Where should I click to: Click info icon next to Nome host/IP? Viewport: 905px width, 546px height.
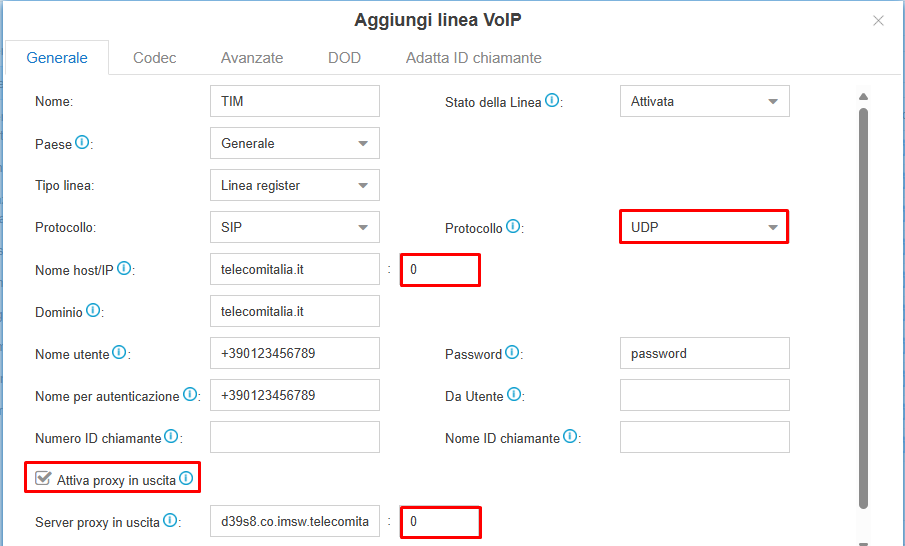(x=124, y=269)
